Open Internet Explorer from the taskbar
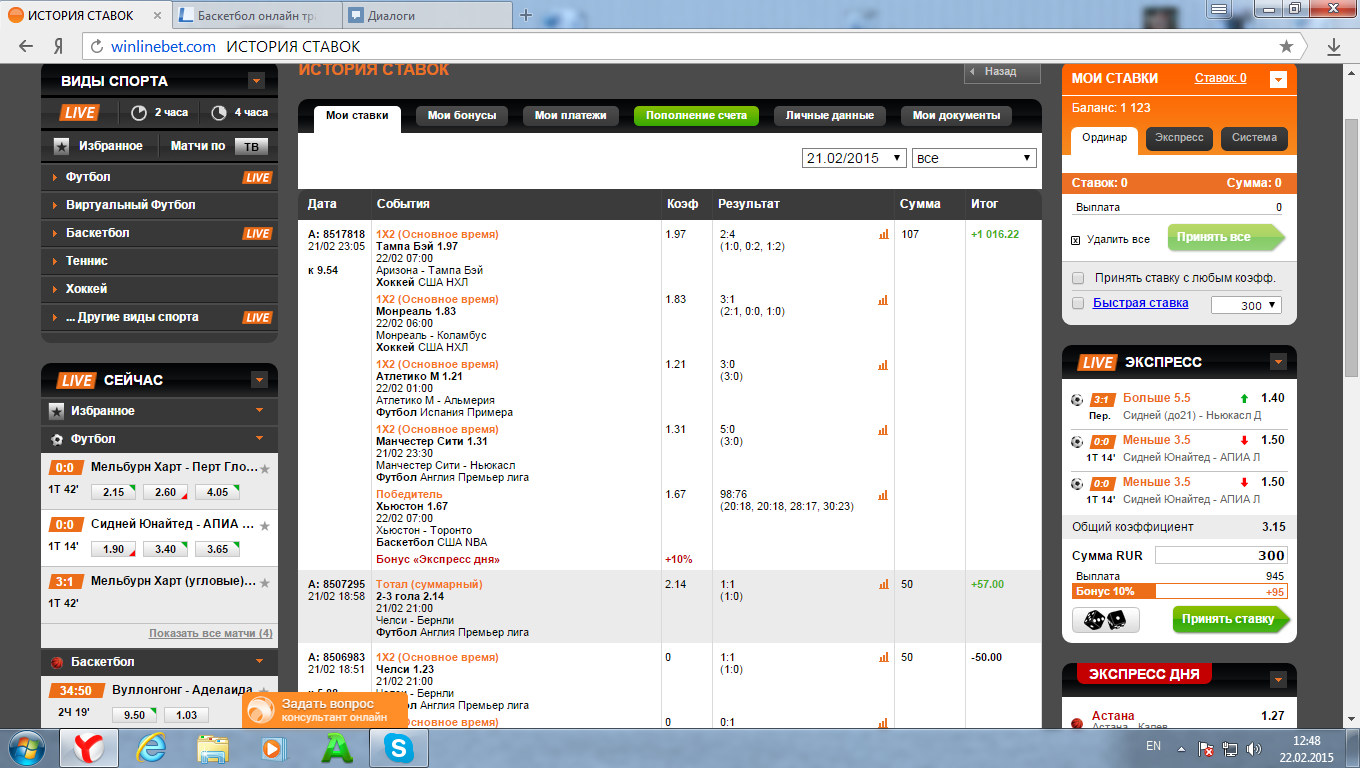This screenshot has width=1360, height=768. (x=152, y=748)
